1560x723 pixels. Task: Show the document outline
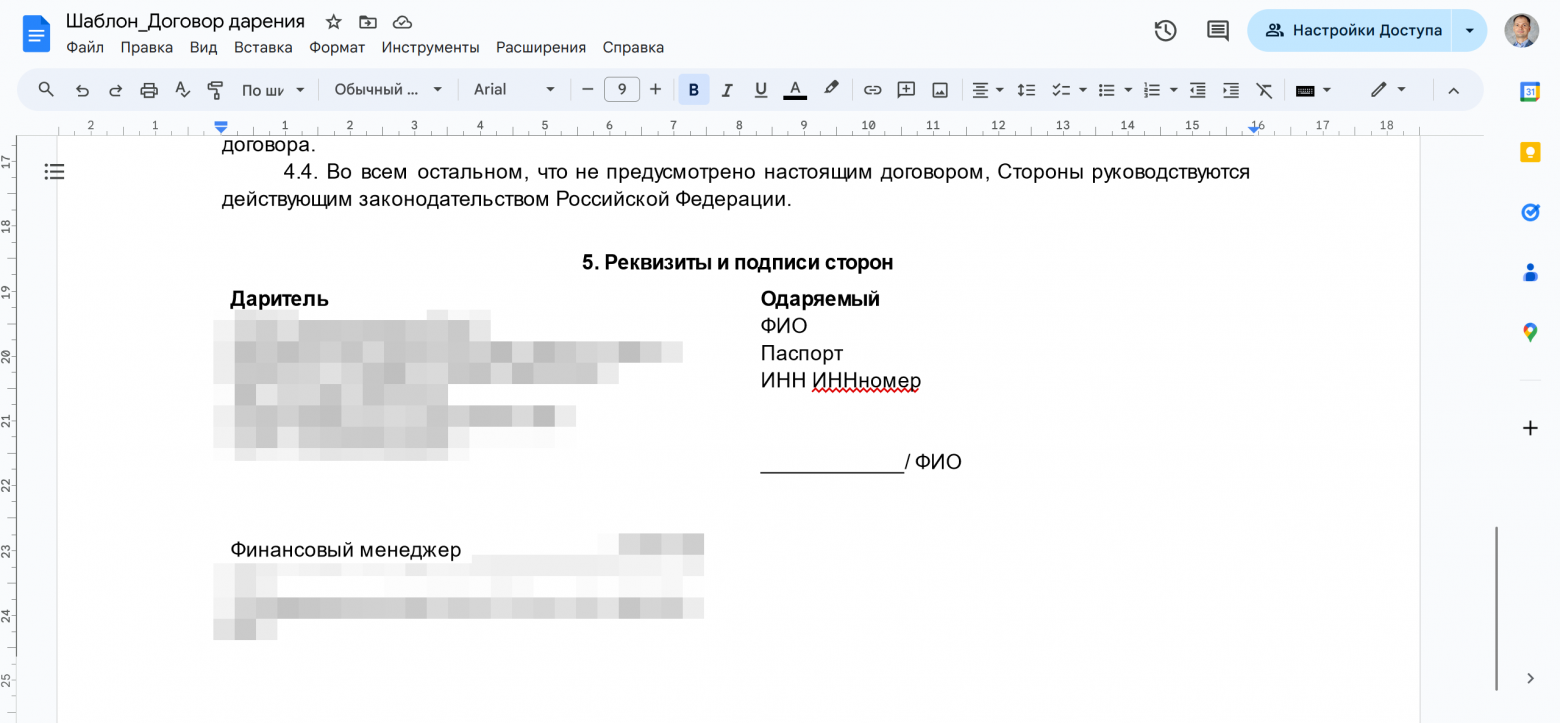[x=54, y=172]
